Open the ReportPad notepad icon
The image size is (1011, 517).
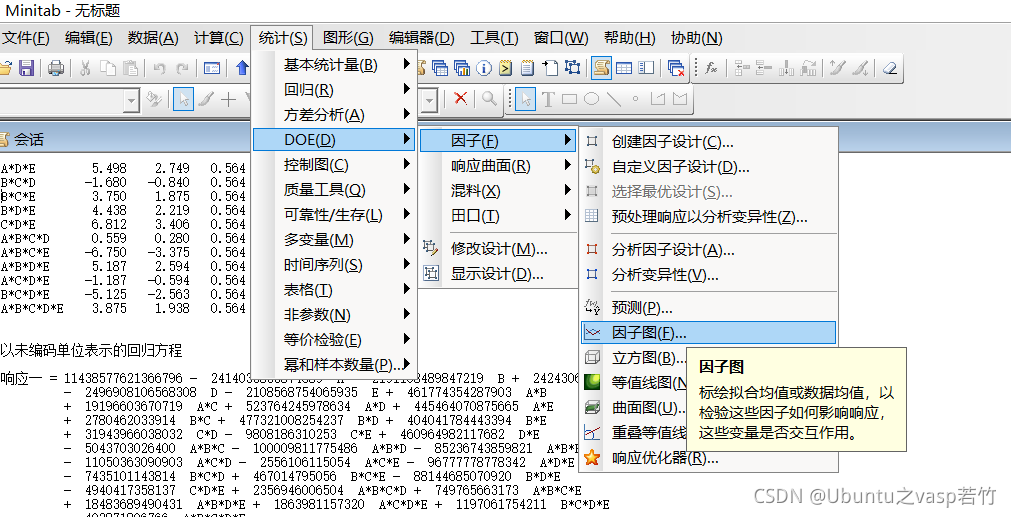pyautogui.click(x=527, y=68)
